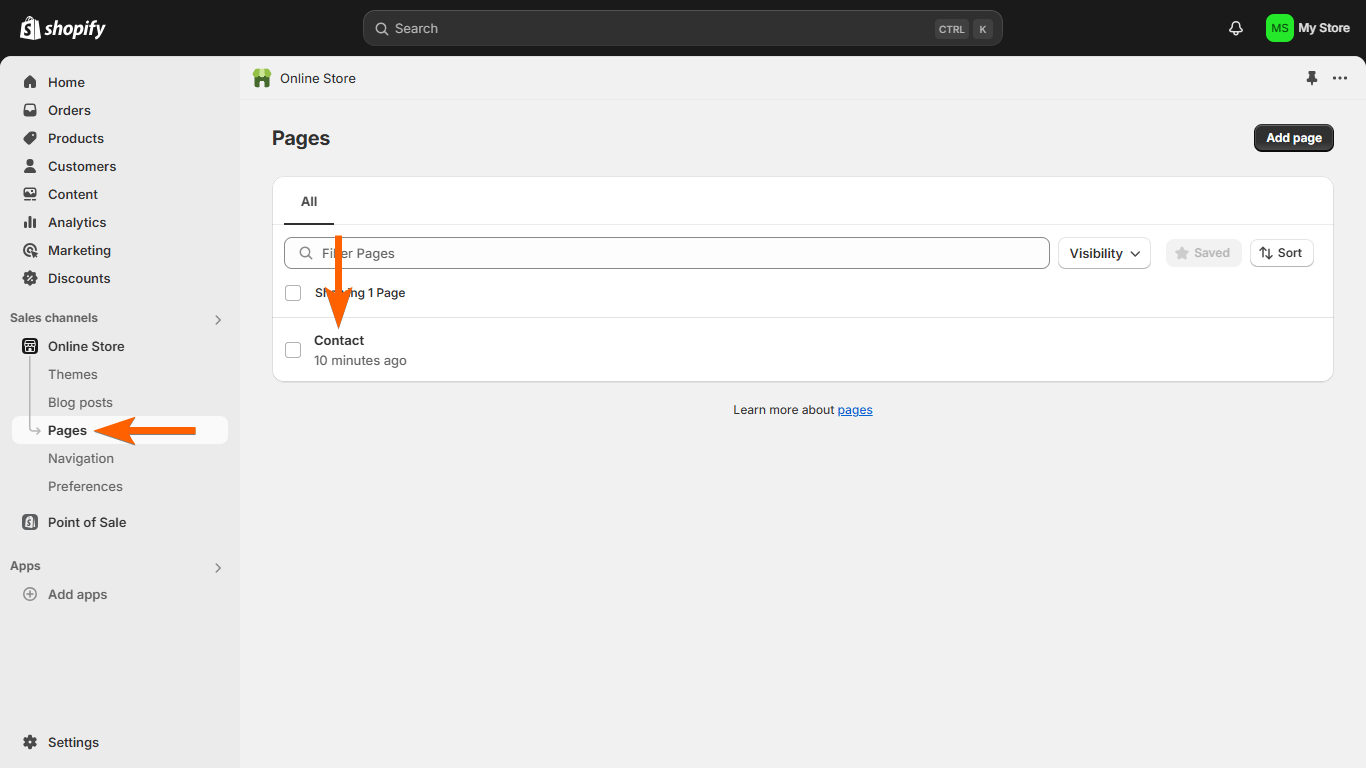Expand the Sales channels section

[x=218, y=320]
